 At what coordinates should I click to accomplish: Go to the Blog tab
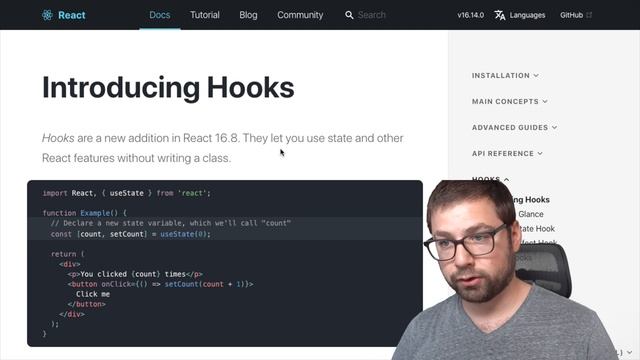click(248, 15)
